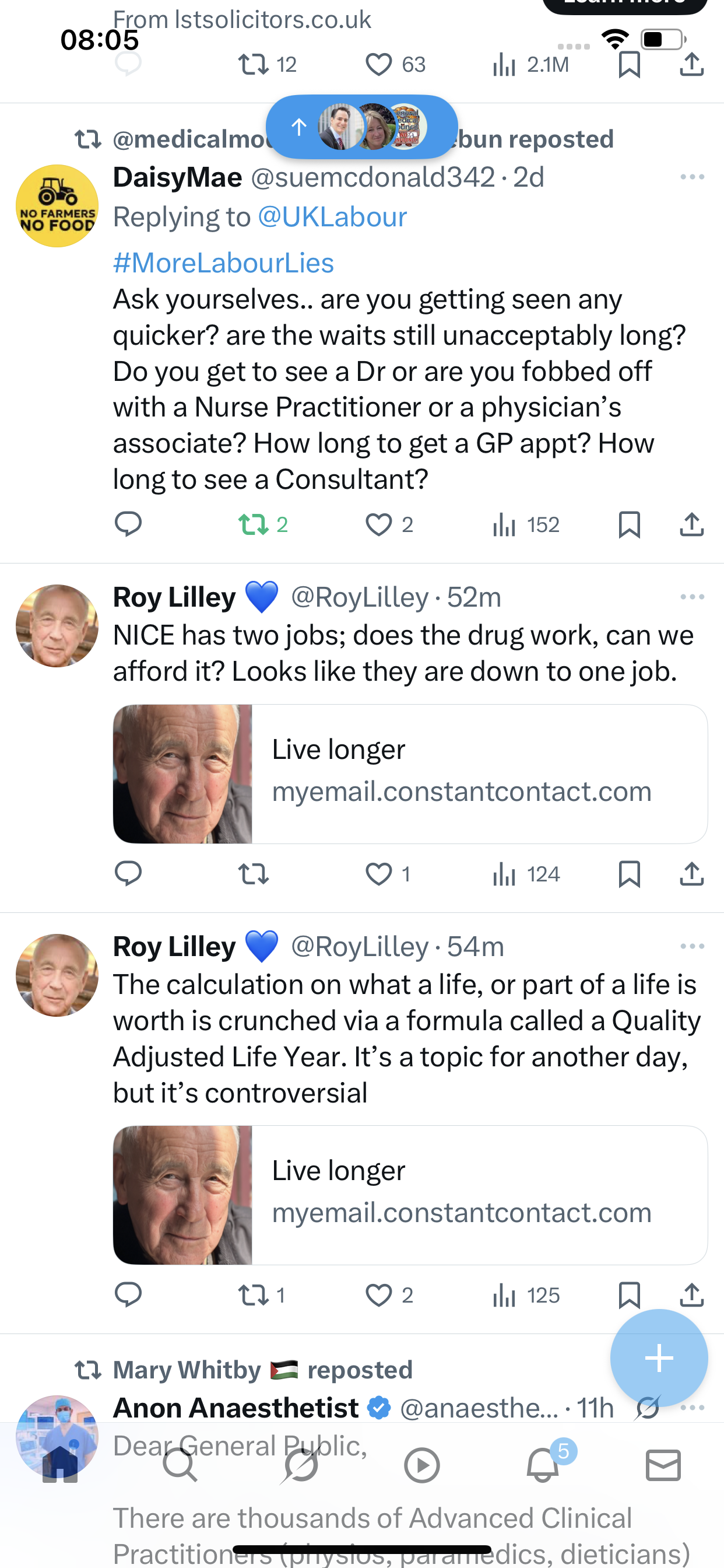Open the Messages envelope tab
This screenshot has width=724, height=1568.
(663, 1465)
